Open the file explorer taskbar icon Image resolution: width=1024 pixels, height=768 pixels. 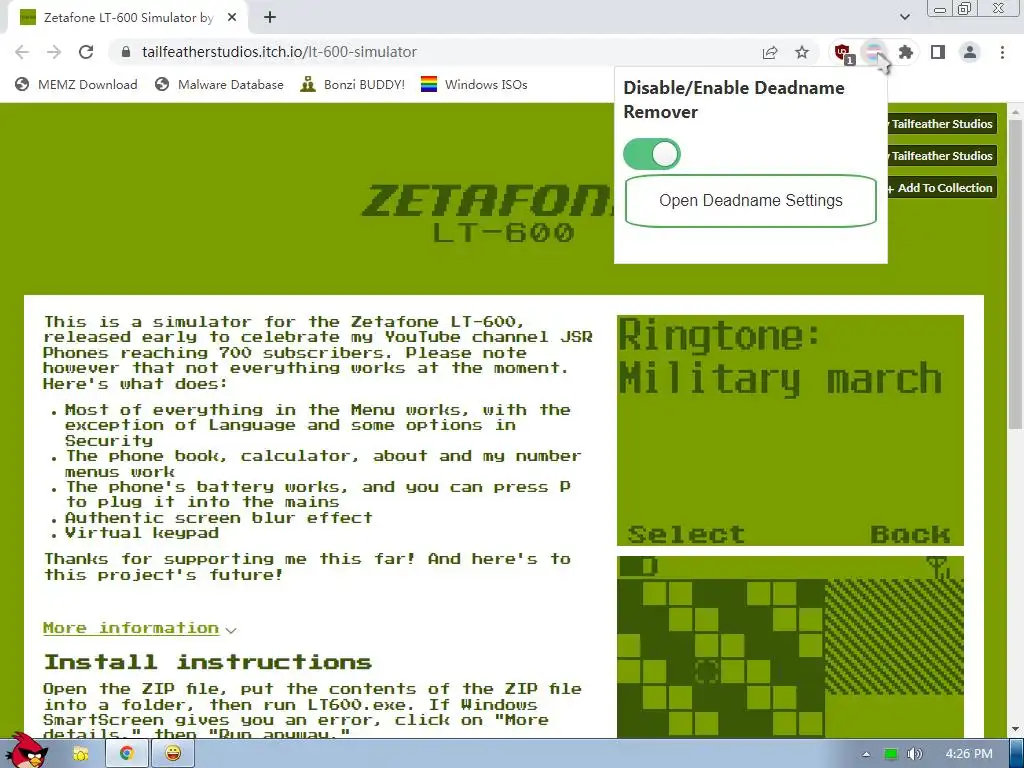point(81,754)
